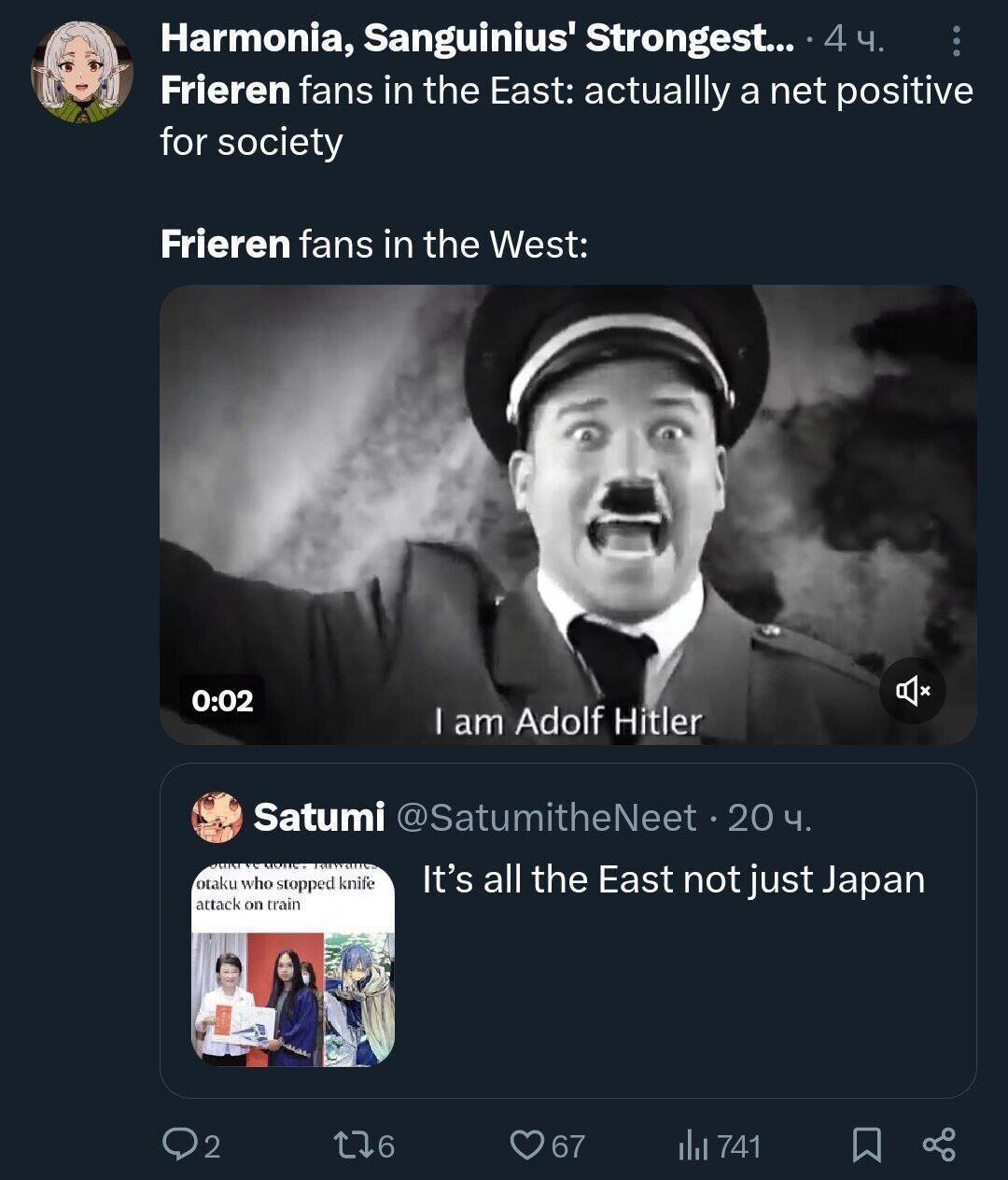This screenshot has width=1008, height=1180.
Task: Click the 0:02 video duration badge
Action: [222, 700]
